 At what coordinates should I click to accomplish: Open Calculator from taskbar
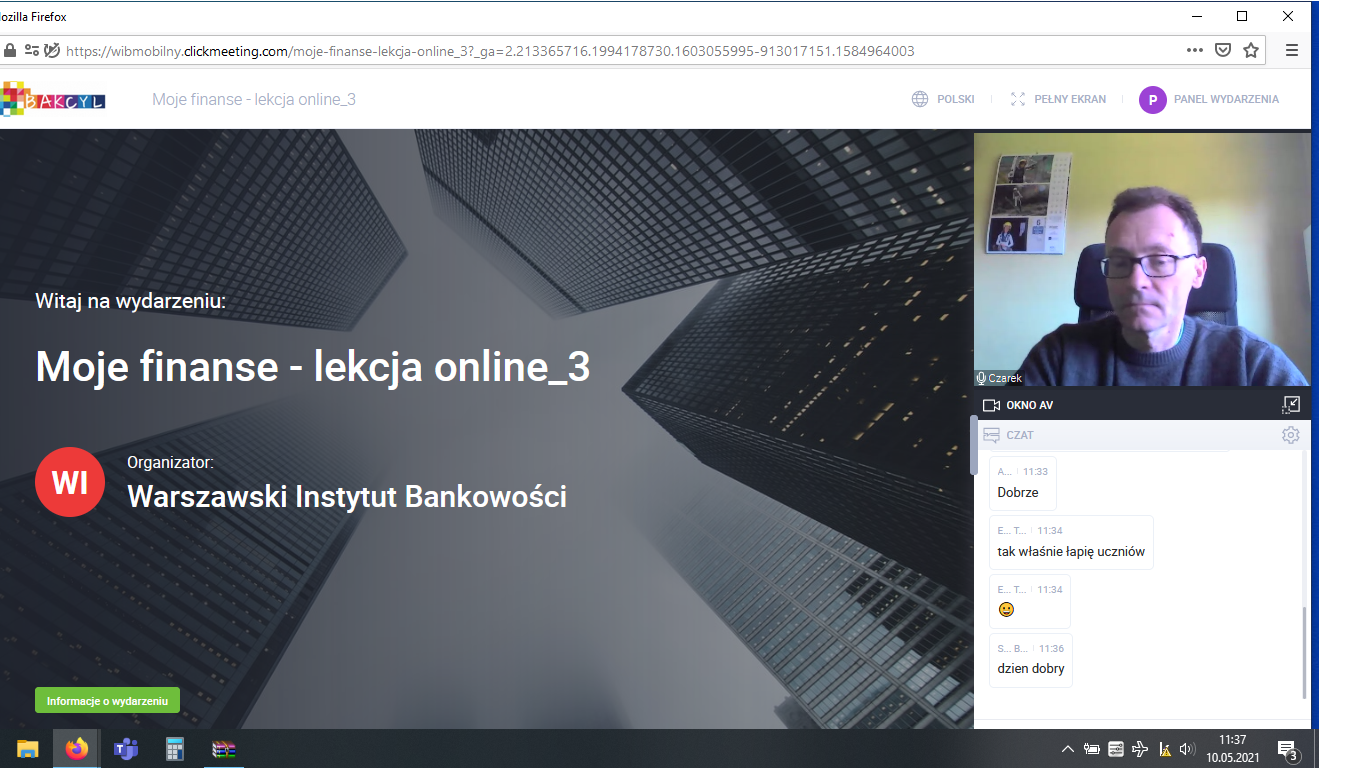coord(174,748)
